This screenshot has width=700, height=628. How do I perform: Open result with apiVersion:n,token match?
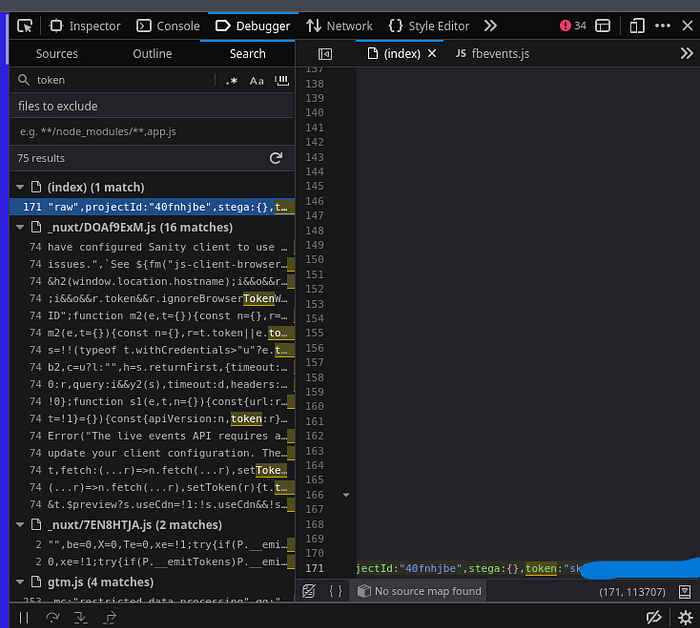click(152, 419)
